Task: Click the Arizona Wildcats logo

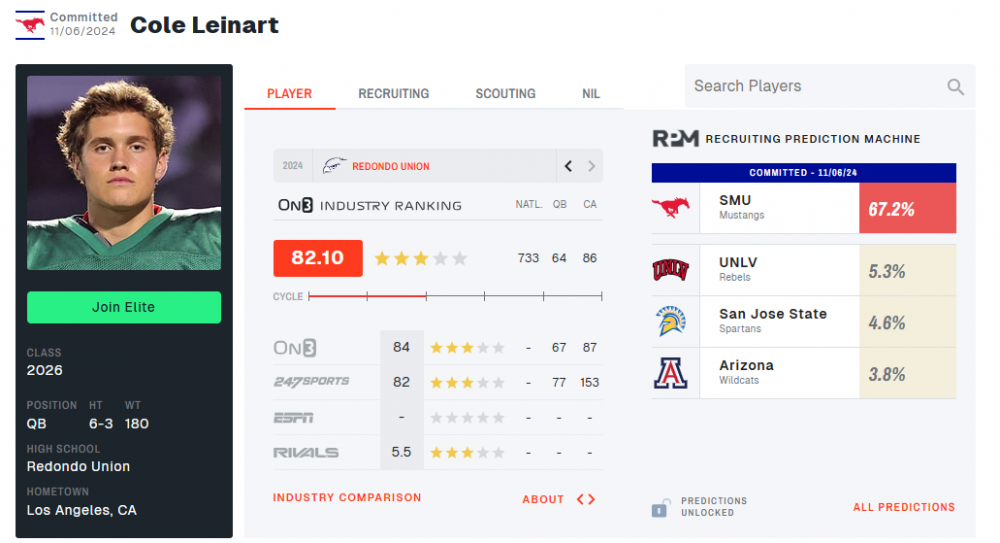Action: tap(671, 373)
